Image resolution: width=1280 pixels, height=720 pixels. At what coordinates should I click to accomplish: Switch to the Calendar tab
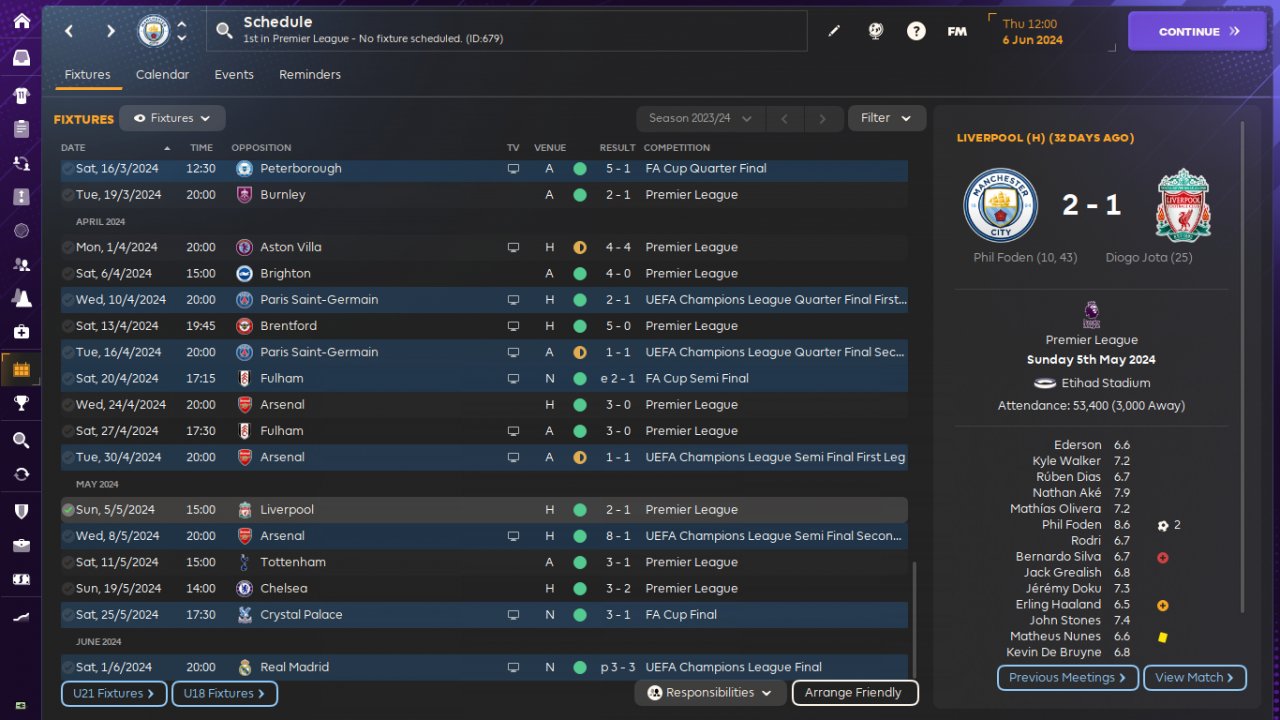coord(162,74)
